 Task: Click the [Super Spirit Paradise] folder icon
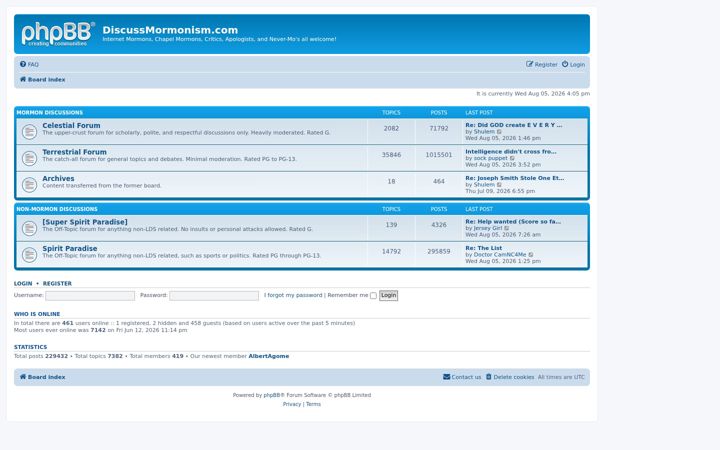(x=29, y=229)
